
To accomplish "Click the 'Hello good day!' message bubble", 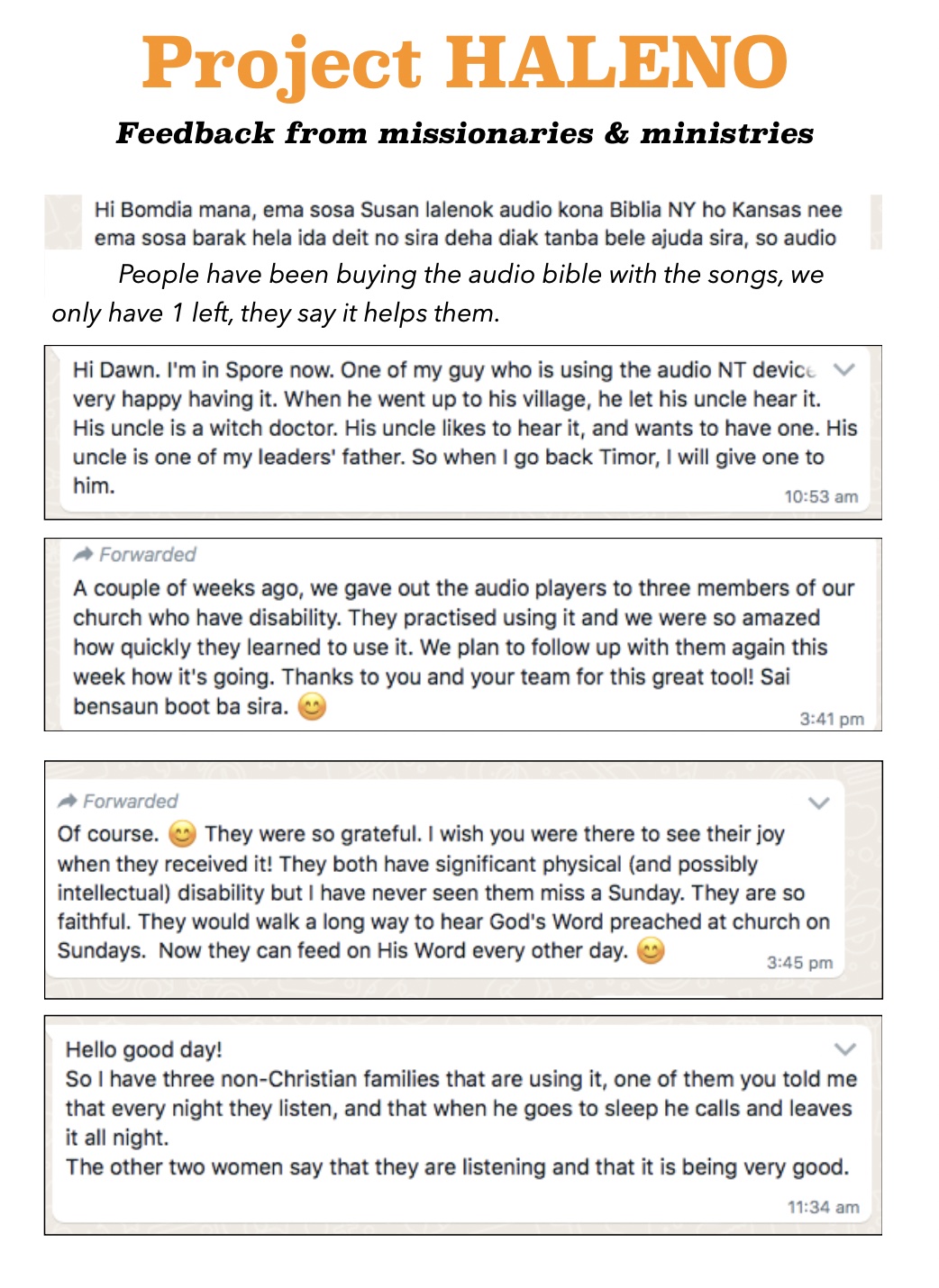I will tap(462, 1124).
